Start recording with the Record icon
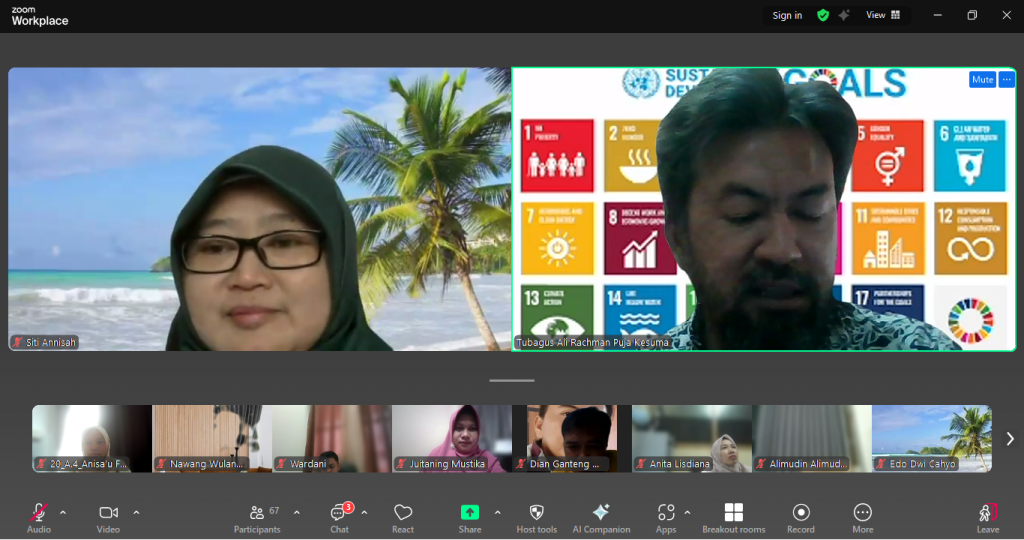Screen dimensions: 1024x540 [800, 517]
